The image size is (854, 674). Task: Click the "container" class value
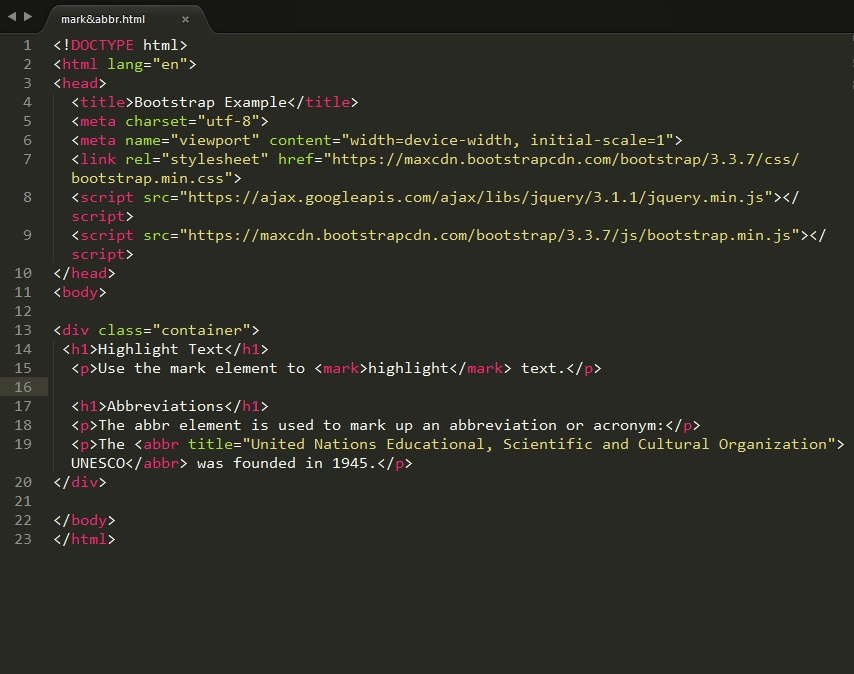click(x=201, y=330)
